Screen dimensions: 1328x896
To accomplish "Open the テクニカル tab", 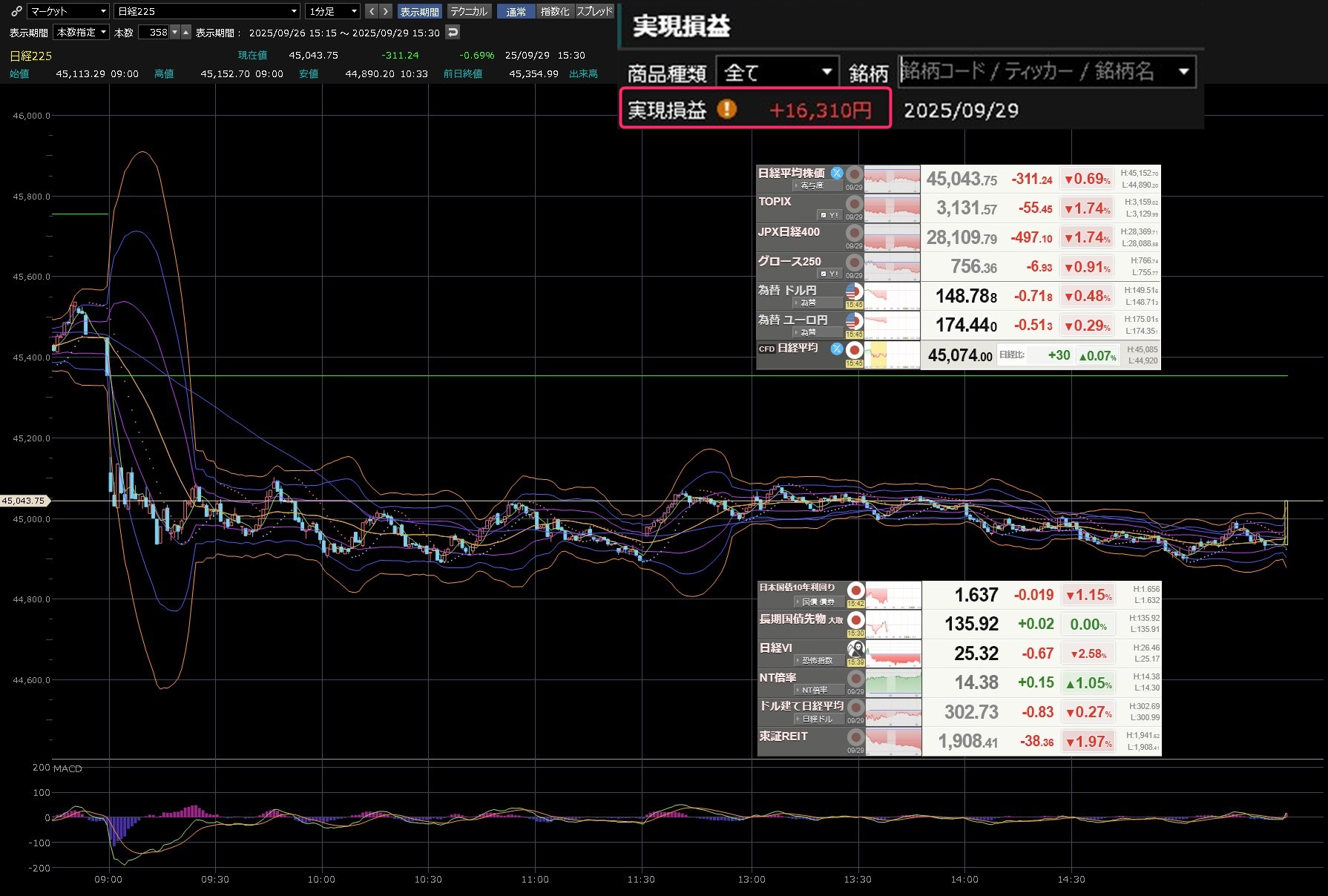I will tap(469, 11).
